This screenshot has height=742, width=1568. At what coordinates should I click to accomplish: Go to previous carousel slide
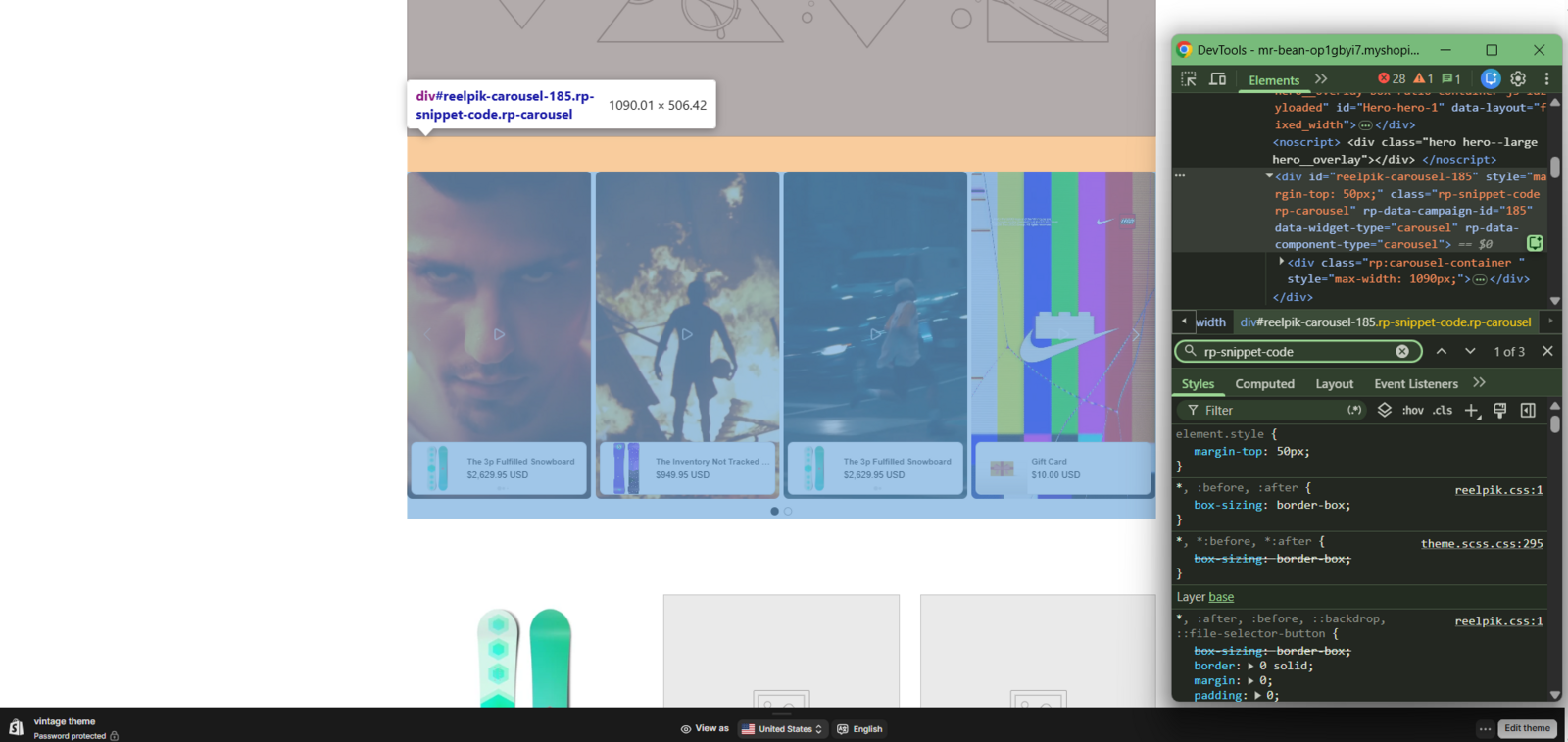tap(427, 334)
